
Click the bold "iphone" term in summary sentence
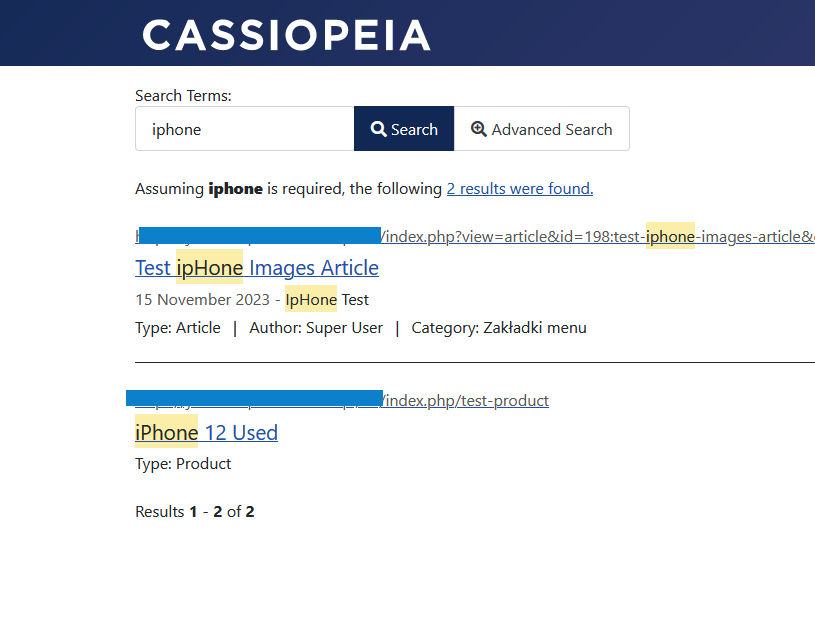[x=235, y=188]
